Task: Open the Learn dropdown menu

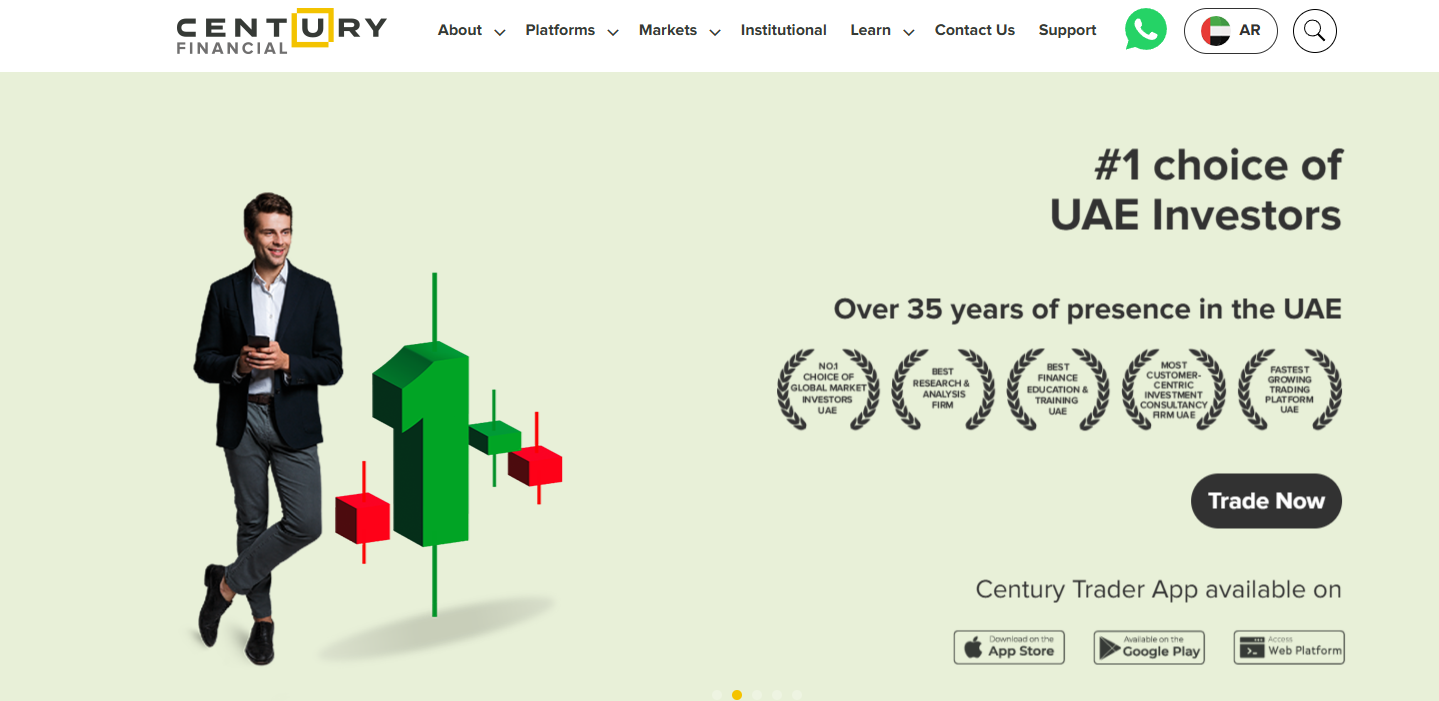Action: click(870, 30)
